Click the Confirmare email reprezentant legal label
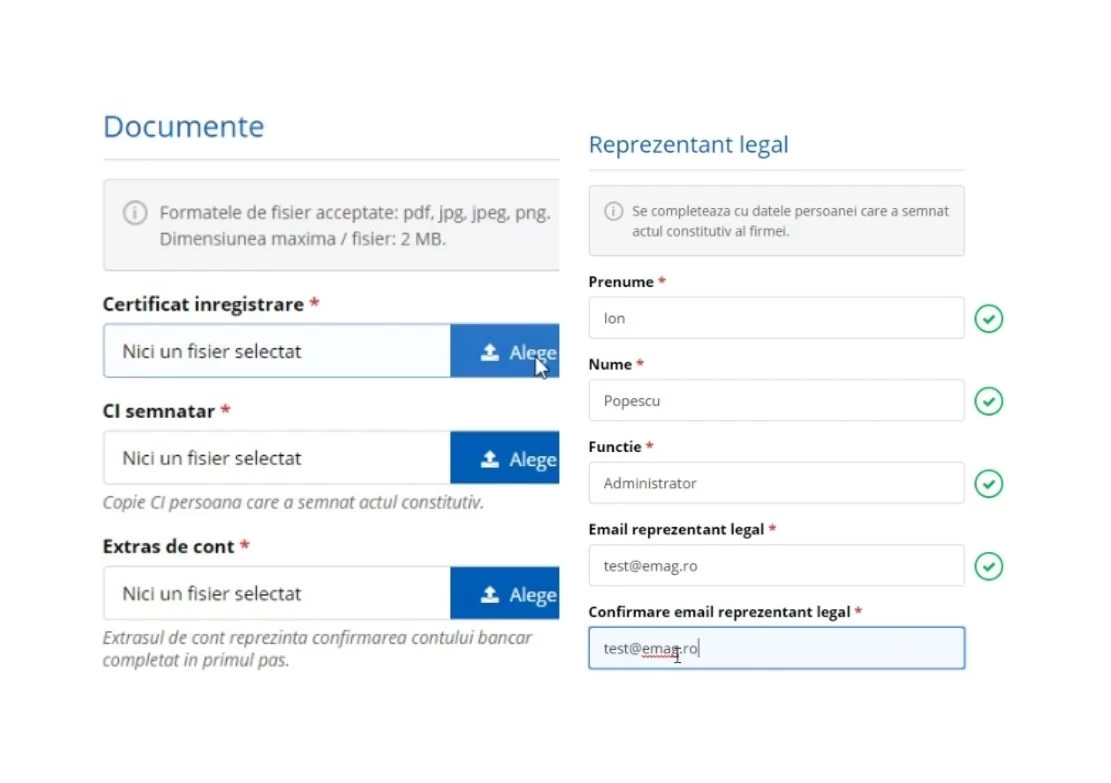The width and height of the screenshot is (1111, 783). coord(719,612)
